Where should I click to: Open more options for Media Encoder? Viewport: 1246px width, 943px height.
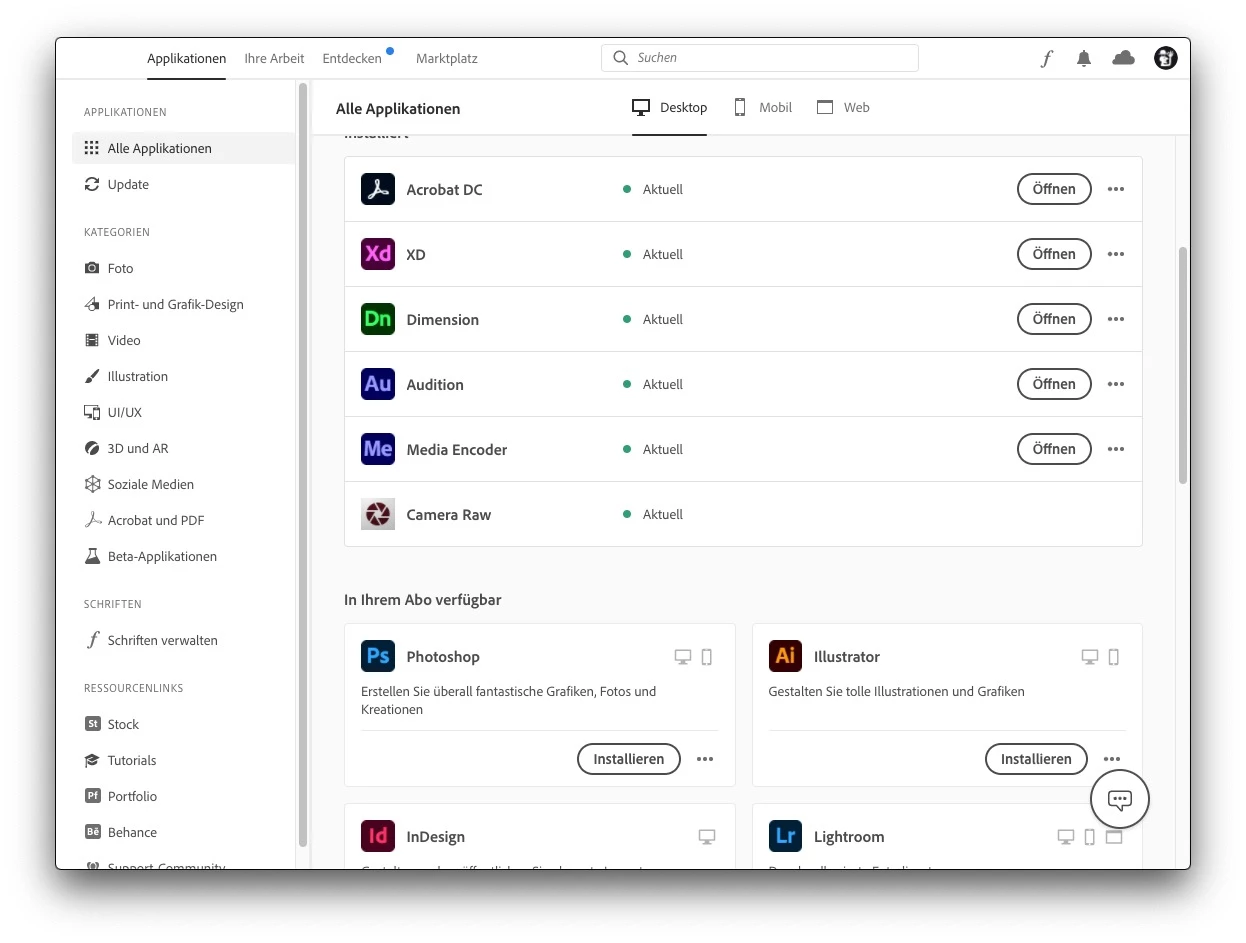[1116, 449]
